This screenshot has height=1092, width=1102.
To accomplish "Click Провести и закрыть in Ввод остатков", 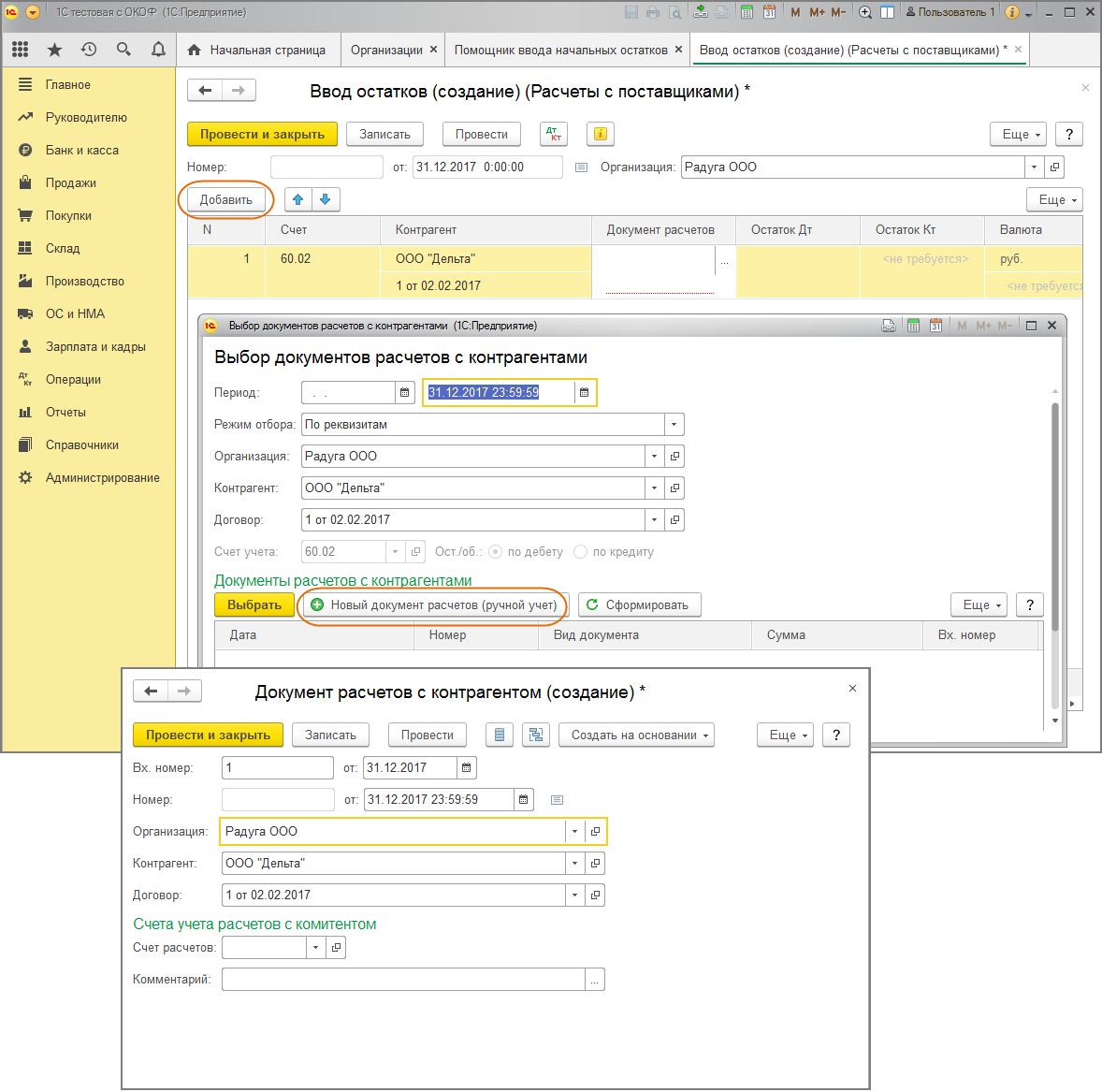I will tap(262, 135).
